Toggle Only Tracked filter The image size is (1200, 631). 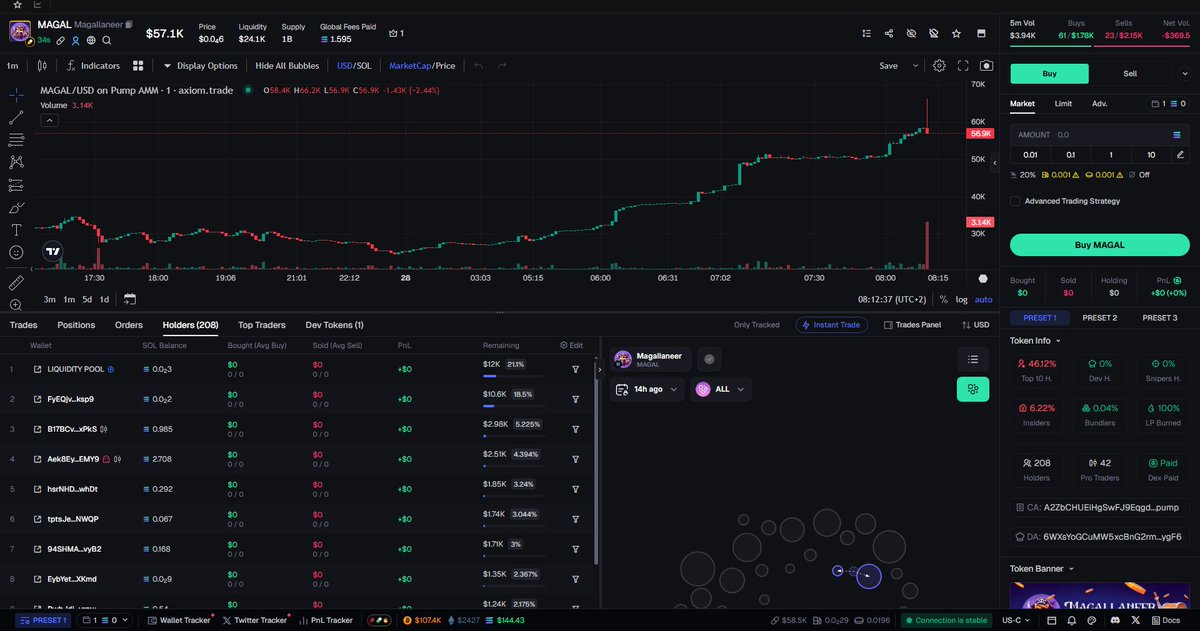756,325
